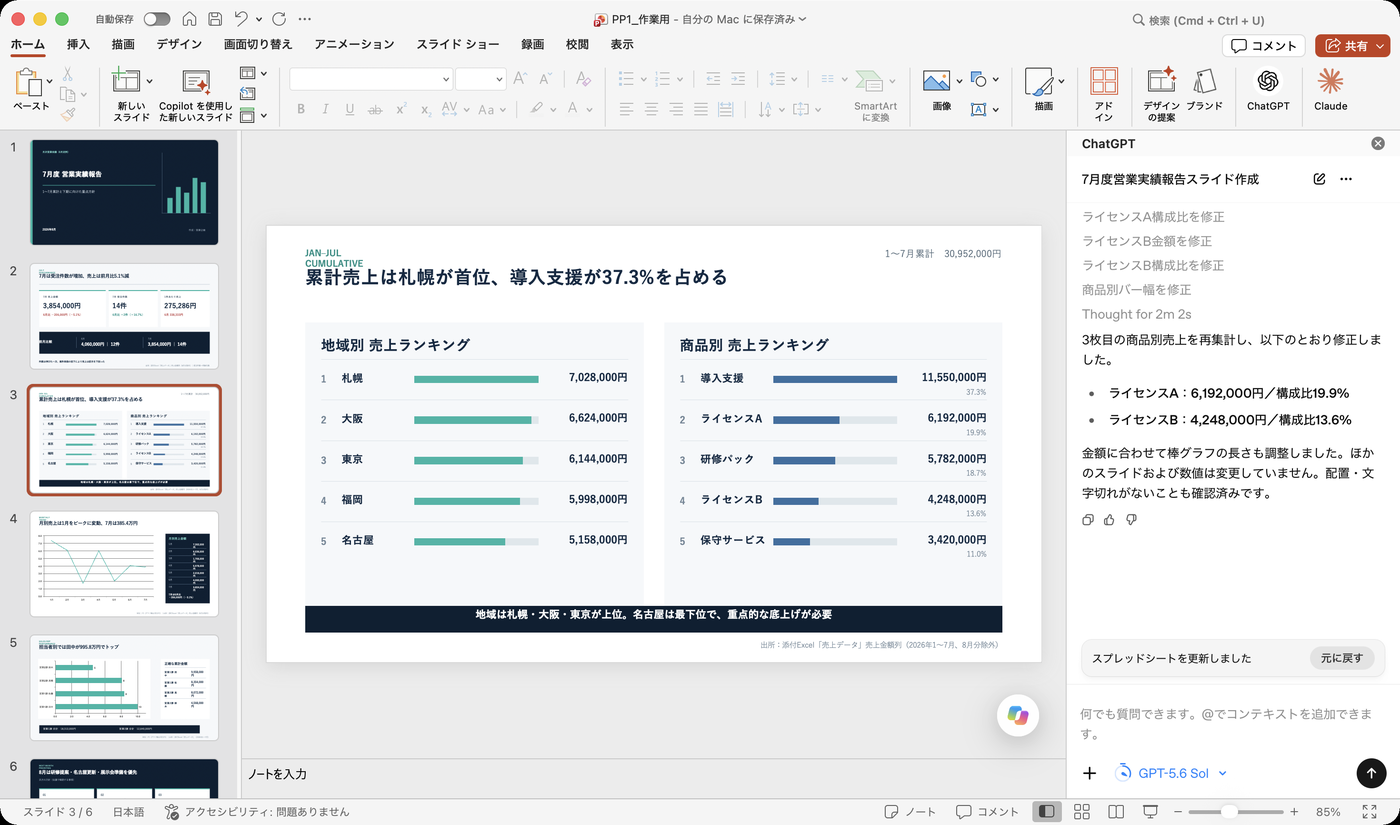This screenshot has width=1400, height=825.
Task: Toggle the AutoSave (自動保存) switch
Action: 157,19
